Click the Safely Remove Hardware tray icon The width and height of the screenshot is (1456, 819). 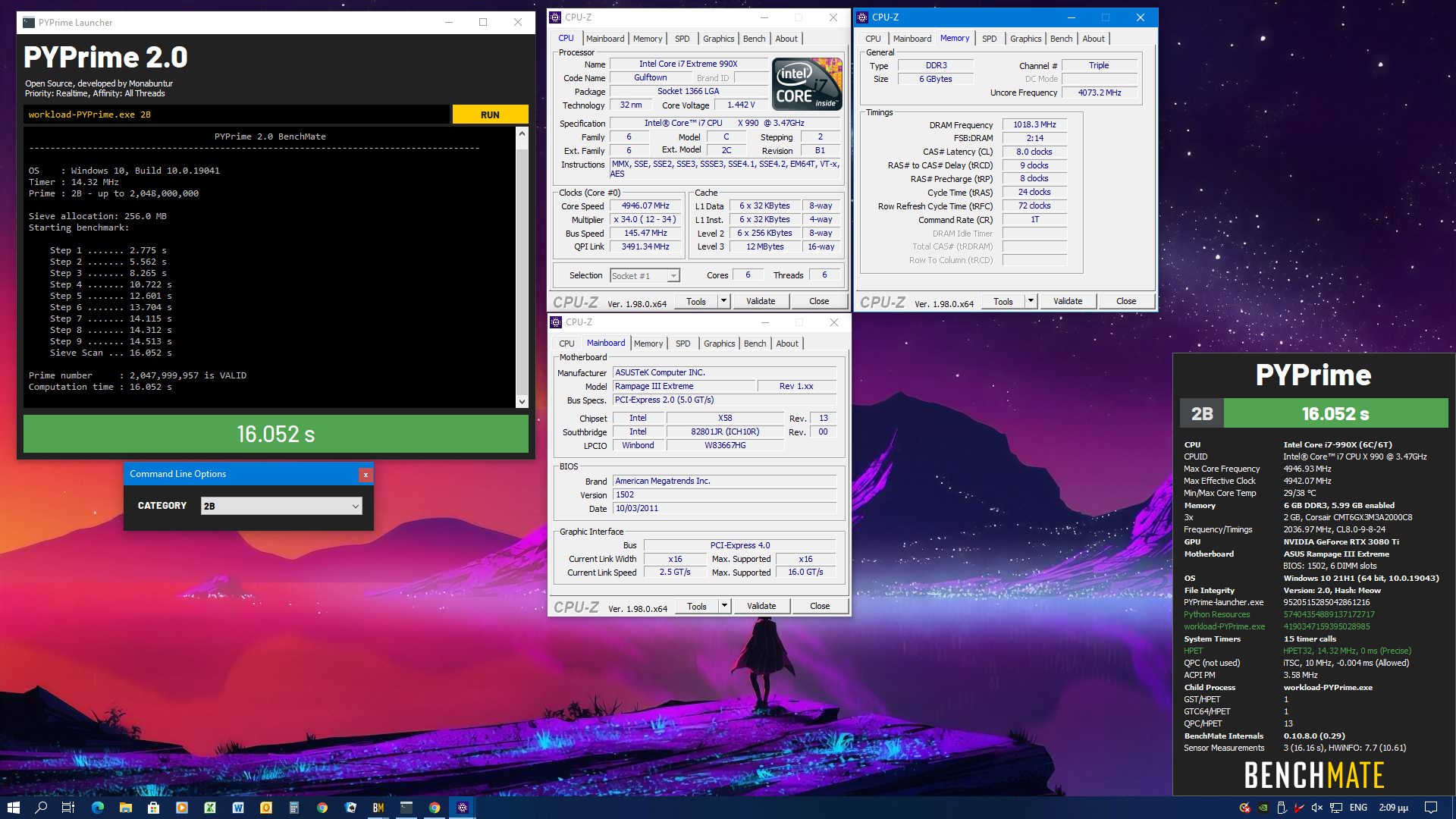tap(1281, 808)
